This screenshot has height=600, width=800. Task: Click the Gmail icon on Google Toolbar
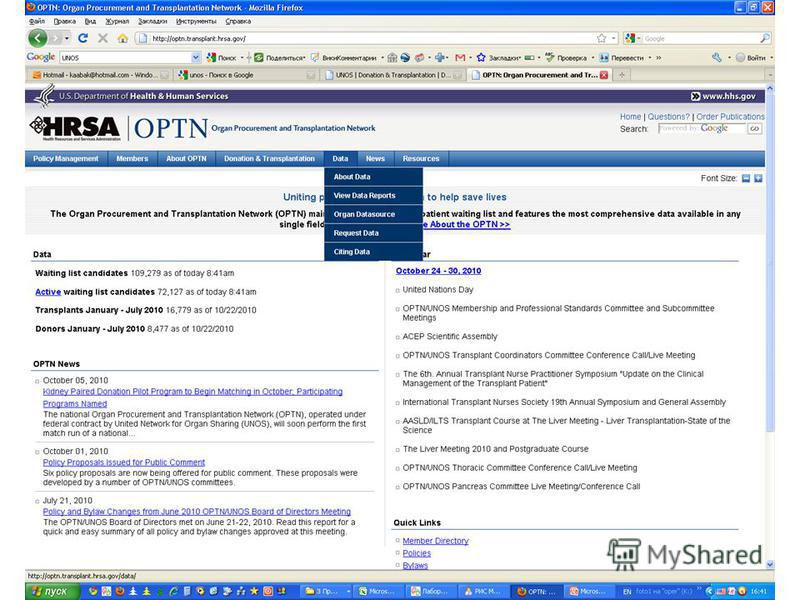click(x=460, y=58)
